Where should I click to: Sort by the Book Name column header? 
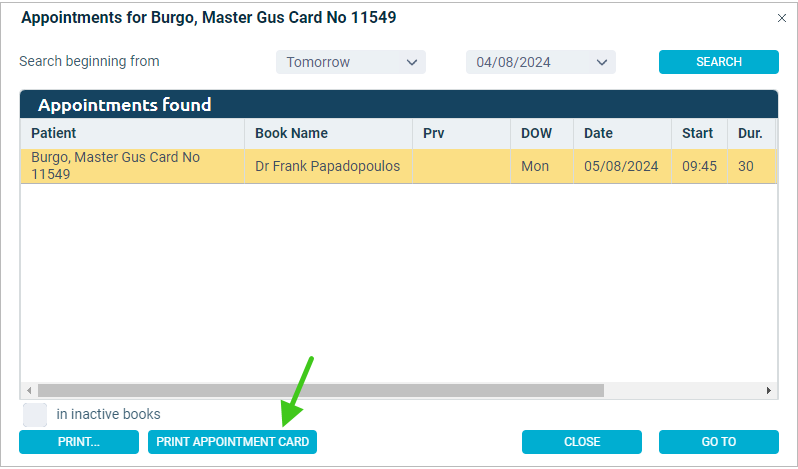pos(328,133)
